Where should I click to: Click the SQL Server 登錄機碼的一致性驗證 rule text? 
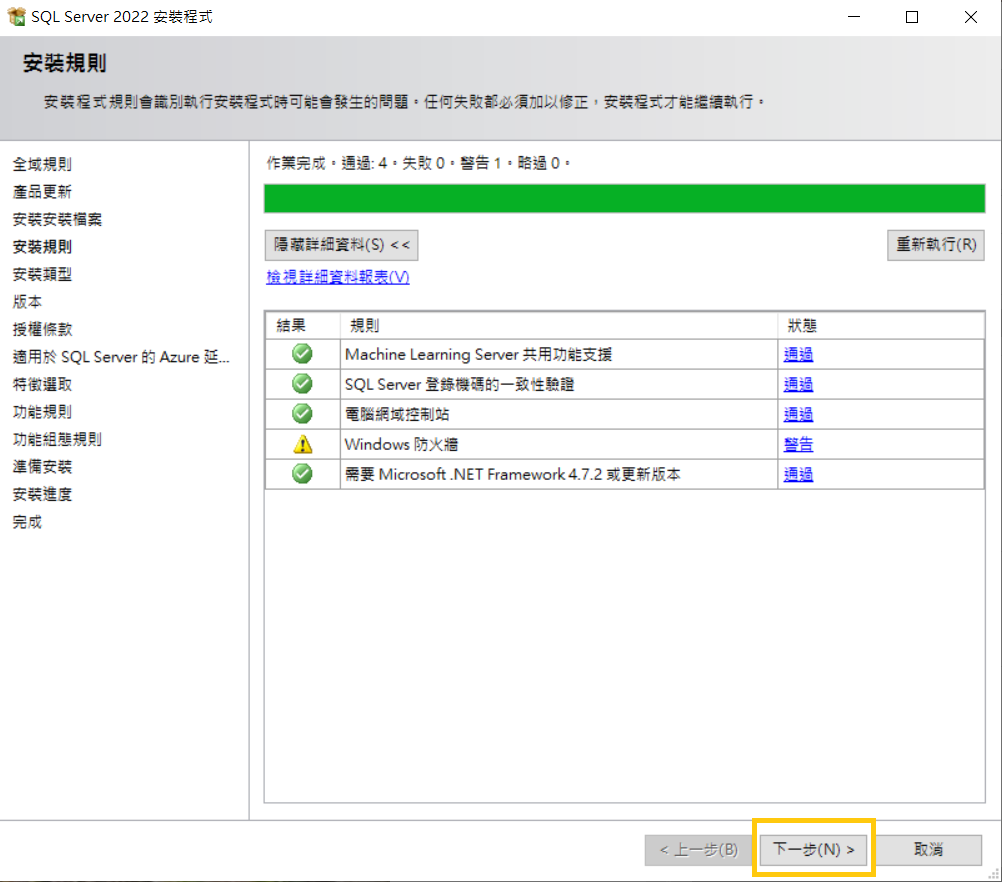(459, 384)
